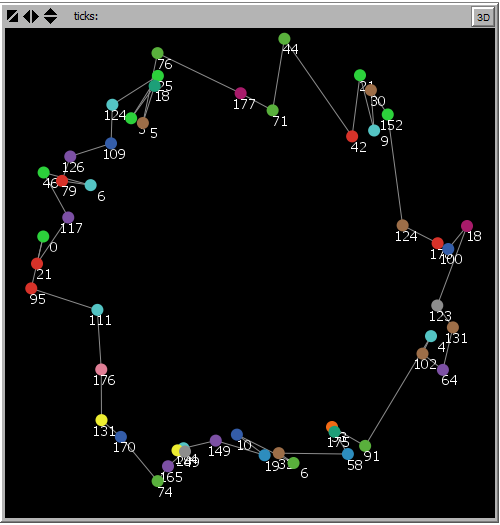Select the blue node labeled 10
Viewport: 500px width, 525px height.
click(237, 435)
